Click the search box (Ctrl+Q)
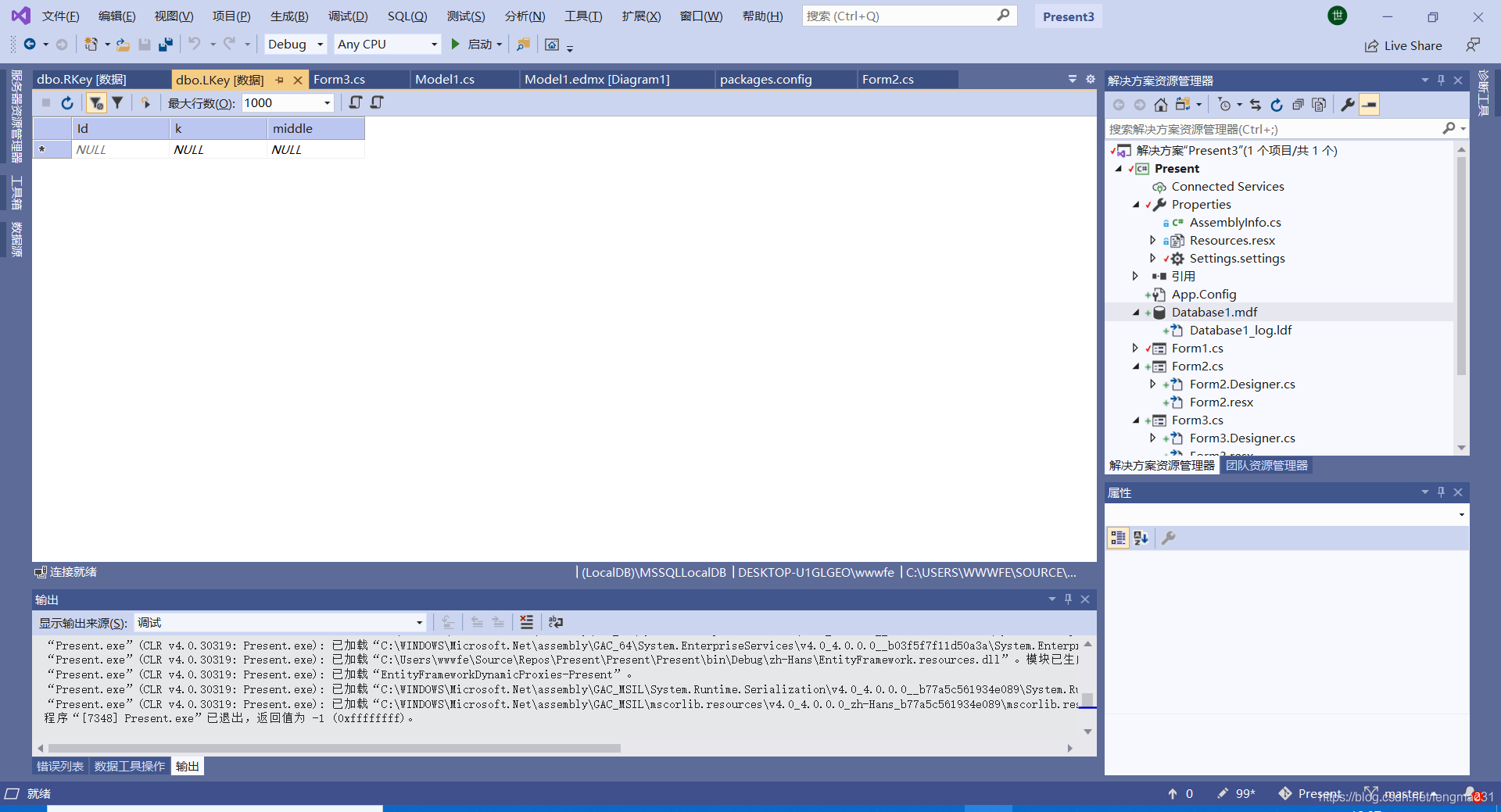 pyautogui.click(x=909, y=16)
